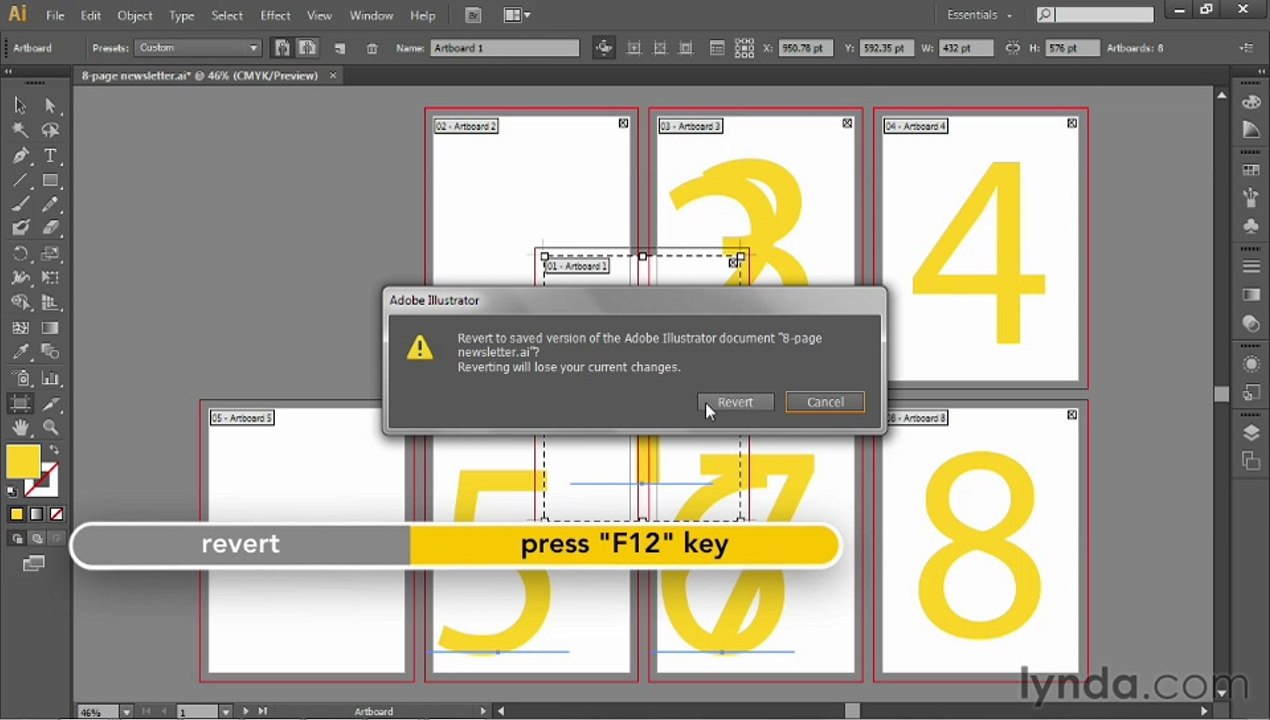
Task: Open the Color Guide panel
Action: (x=1251, y=130)
